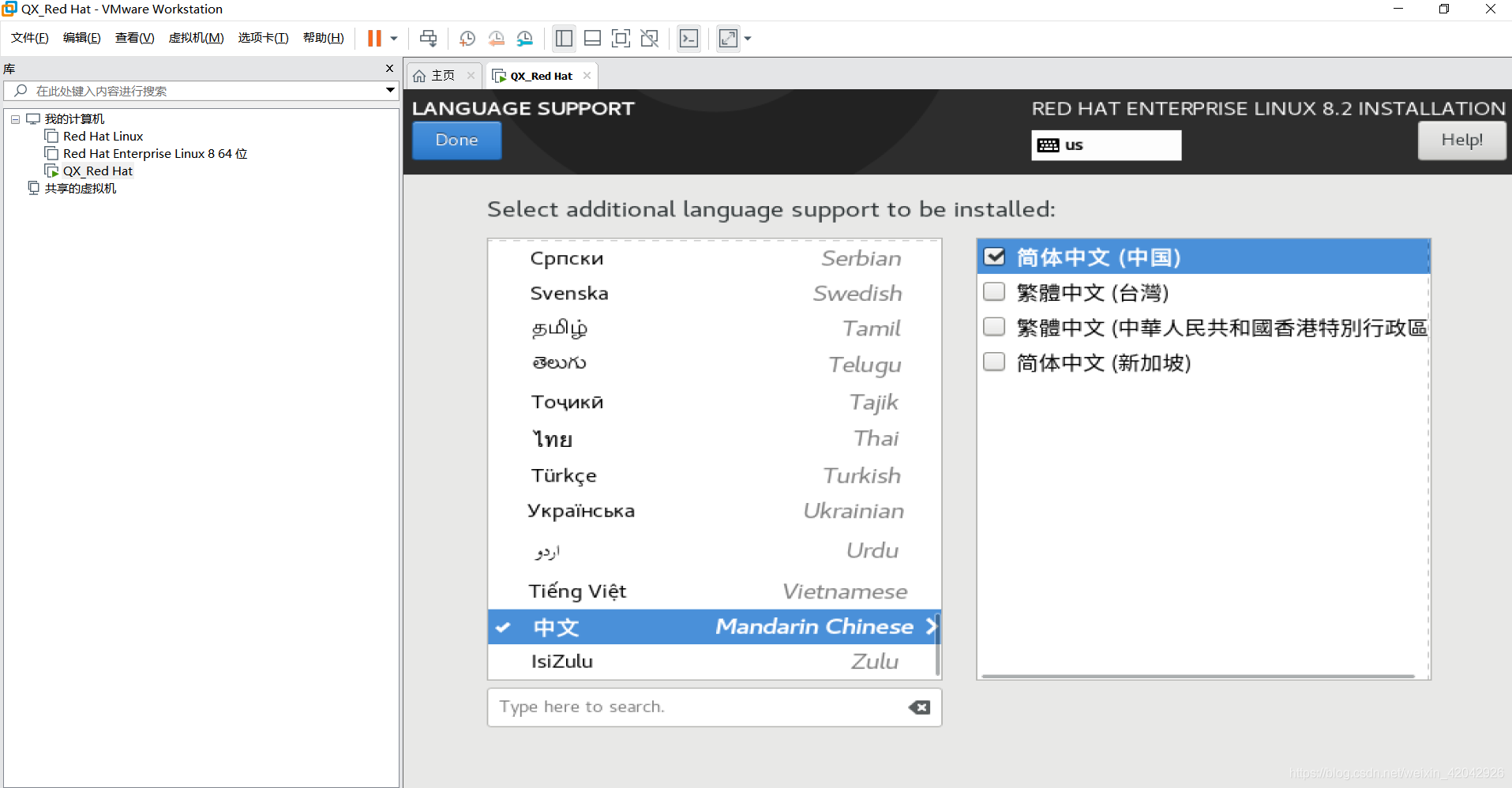This screenshot has height=788, width=1512.
Task: Select 共享的虚拟机 in library tree
Action: coord(81,189)
